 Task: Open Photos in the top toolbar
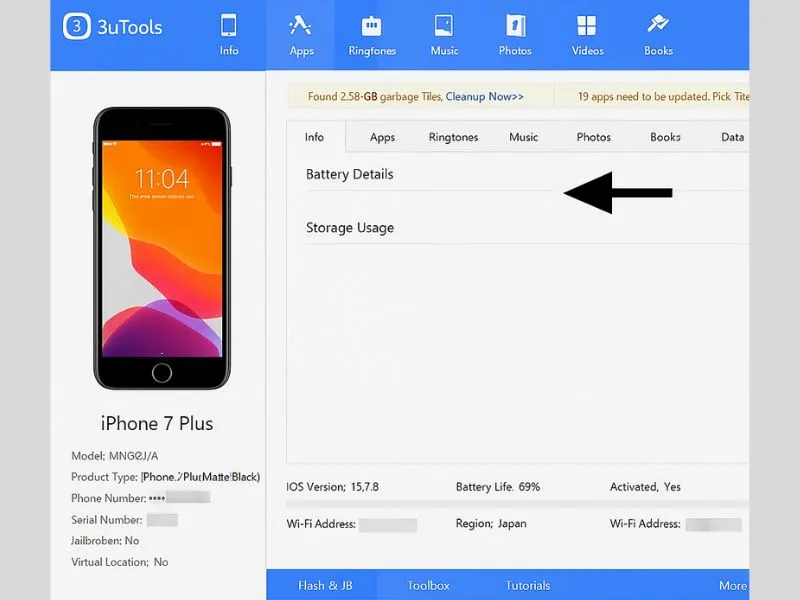click(515, 35)
